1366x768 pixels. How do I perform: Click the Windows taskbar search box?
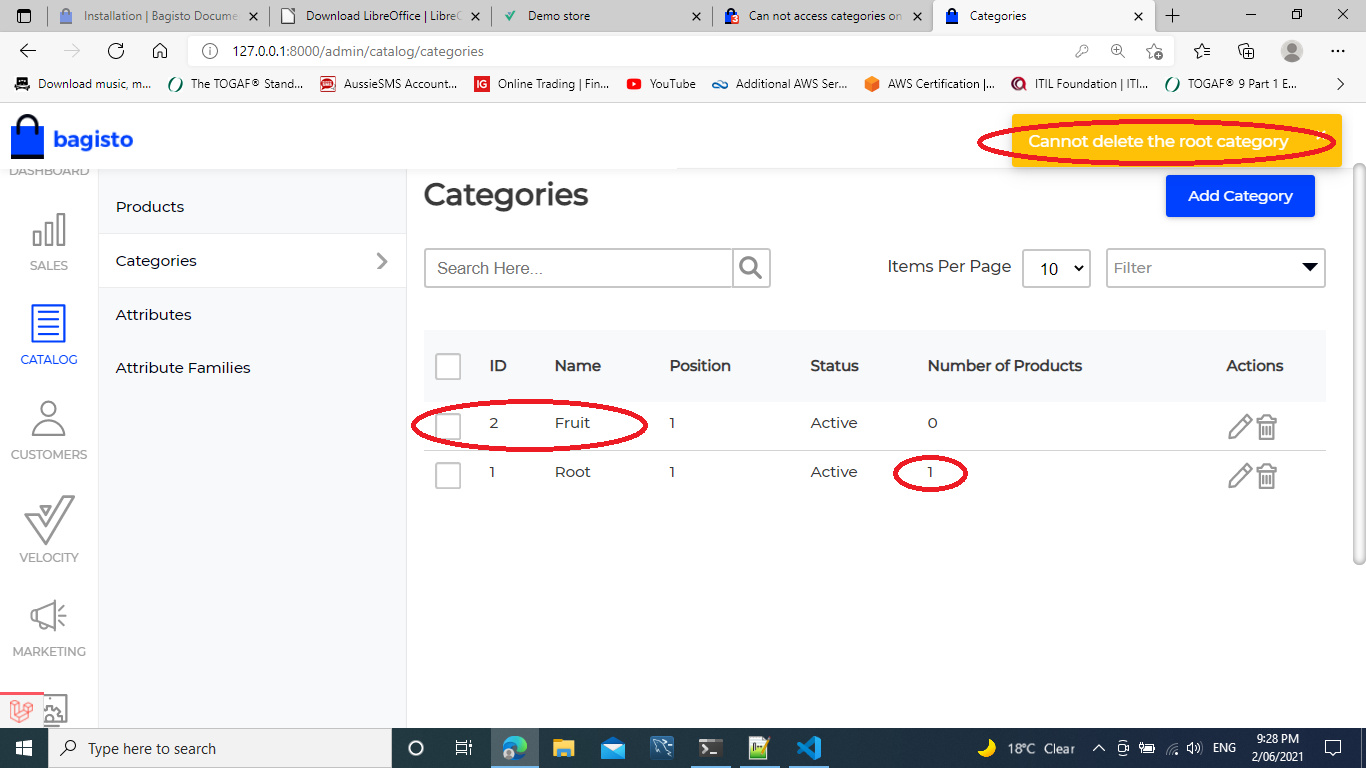219,748
